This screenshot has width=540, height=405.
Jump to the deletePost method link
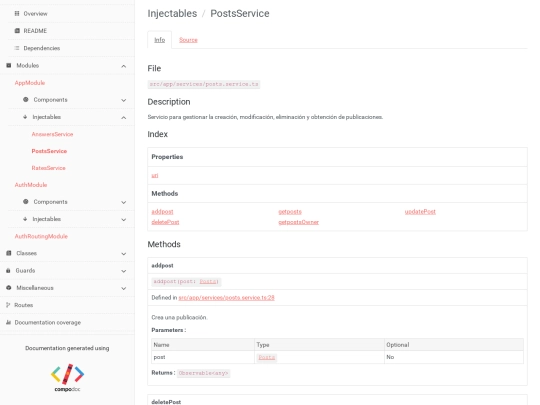(165, 222)
